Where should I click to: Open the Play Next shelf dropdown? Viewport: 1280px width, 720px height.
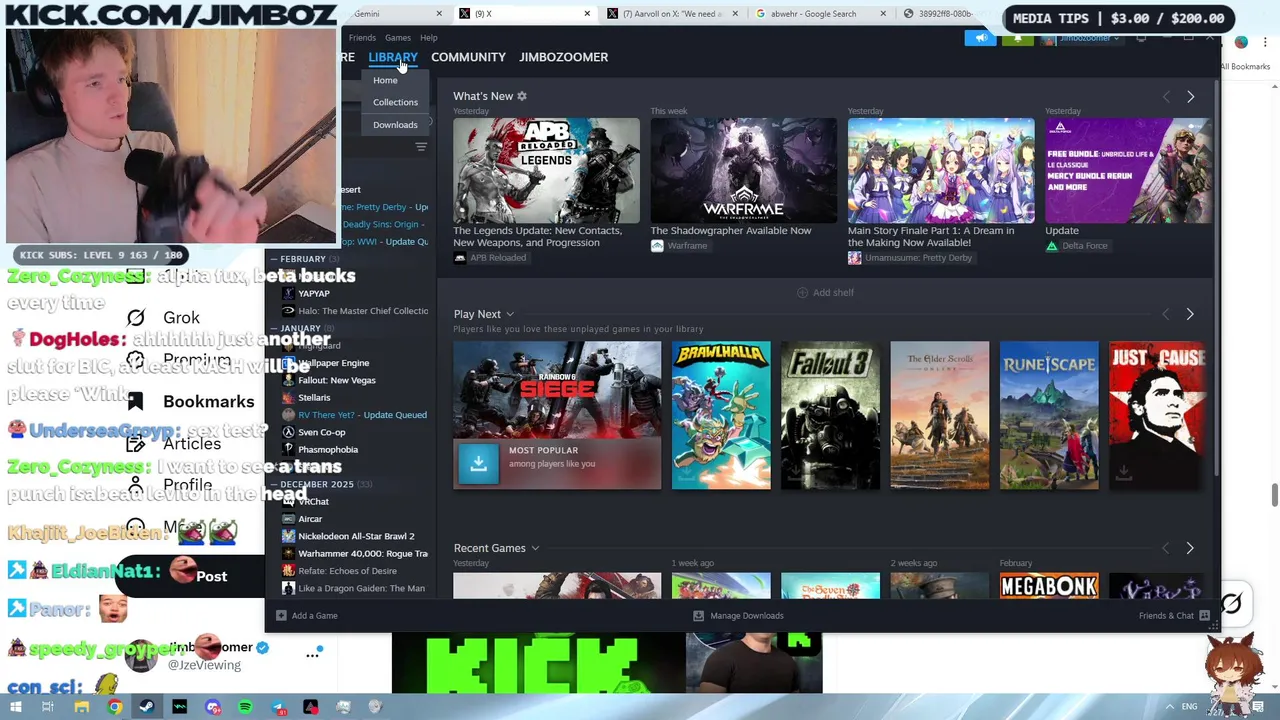tap(510, 315)
